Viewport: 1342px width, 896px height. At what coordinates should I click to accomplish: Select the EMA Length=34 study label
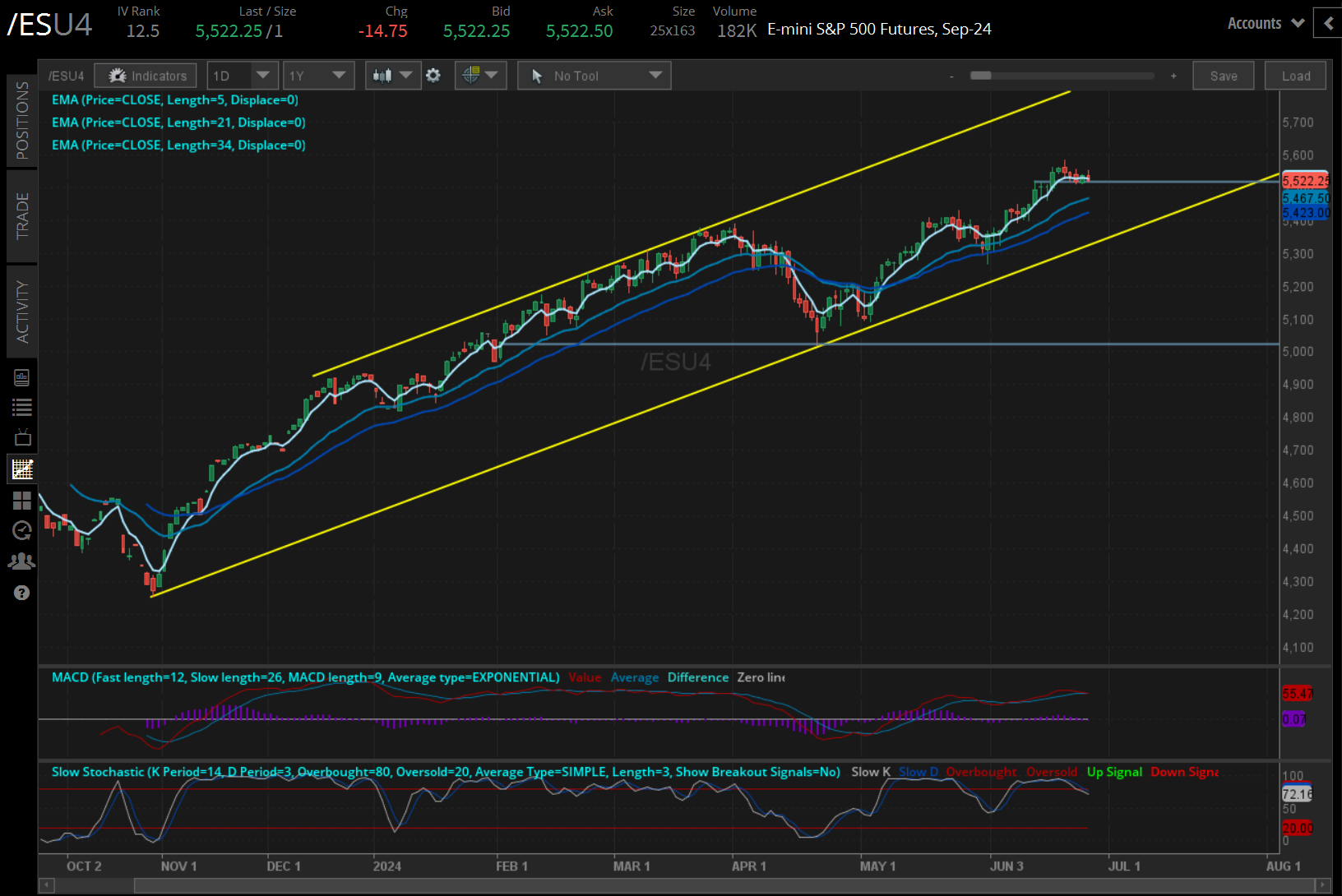(178, 145)
